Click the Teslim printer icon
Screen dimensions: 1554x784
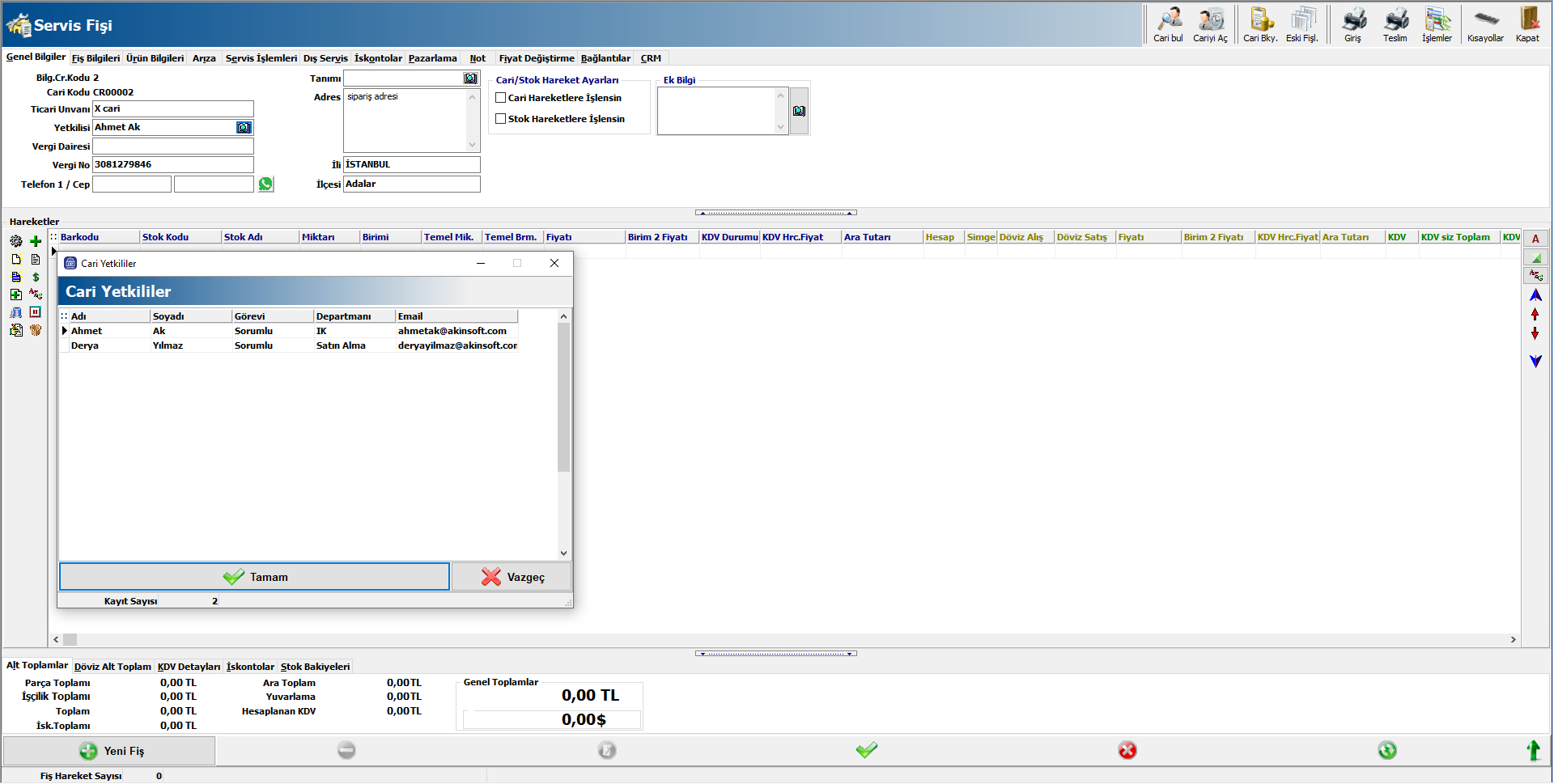[1395, 24]
